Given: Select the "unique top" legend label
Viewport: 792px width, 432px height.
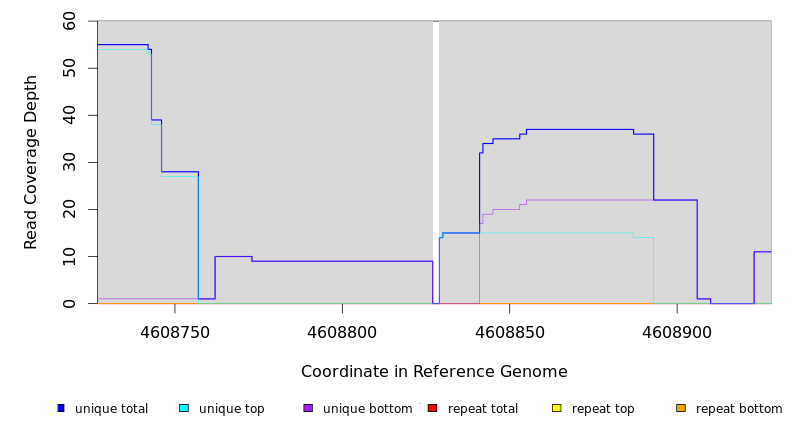Looking at the screenshot, I should [231, 409].
